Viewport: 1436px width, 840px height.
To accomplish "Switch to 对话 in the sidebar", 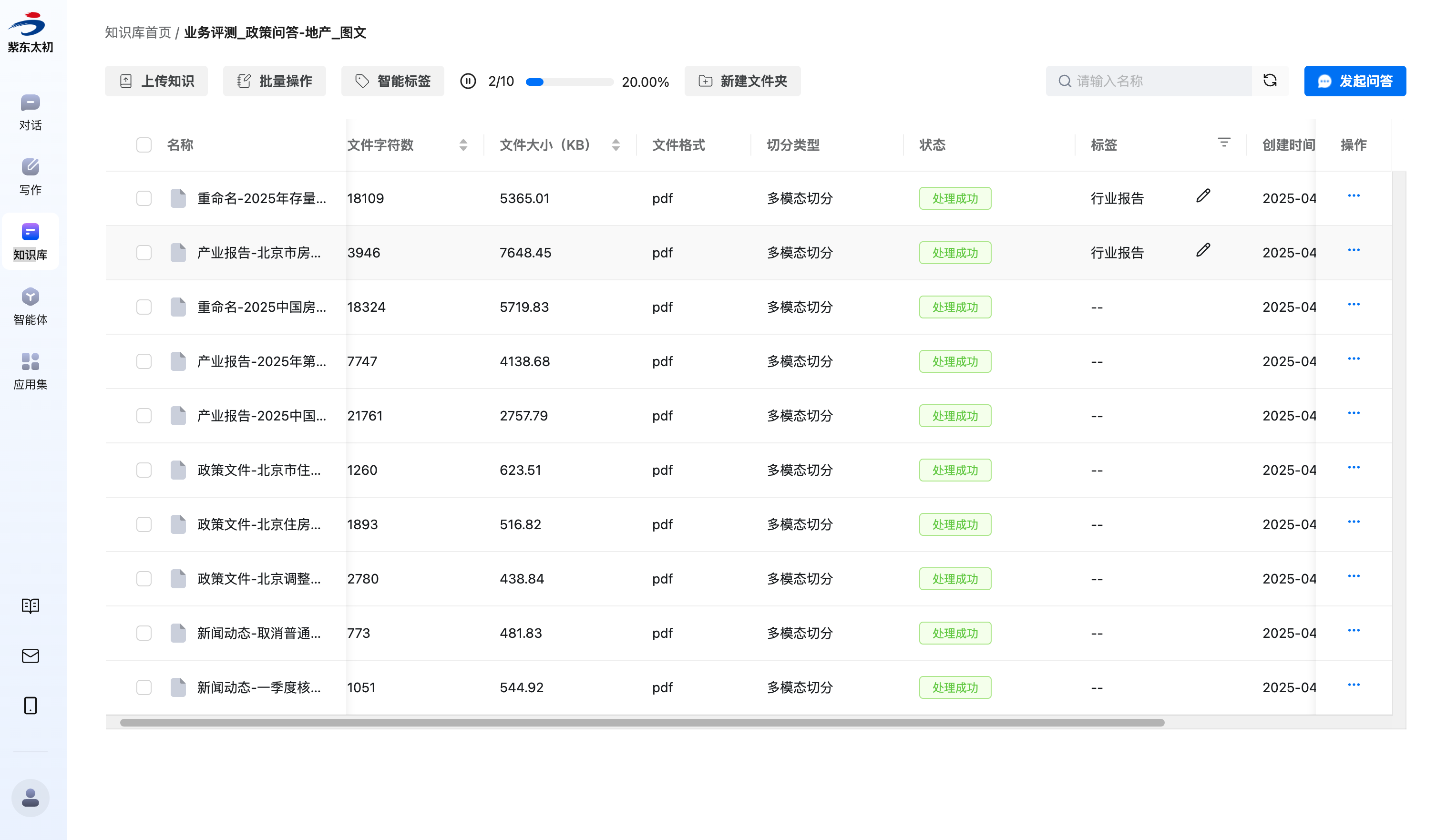I will pyautogui.click(x=30, y=112).
